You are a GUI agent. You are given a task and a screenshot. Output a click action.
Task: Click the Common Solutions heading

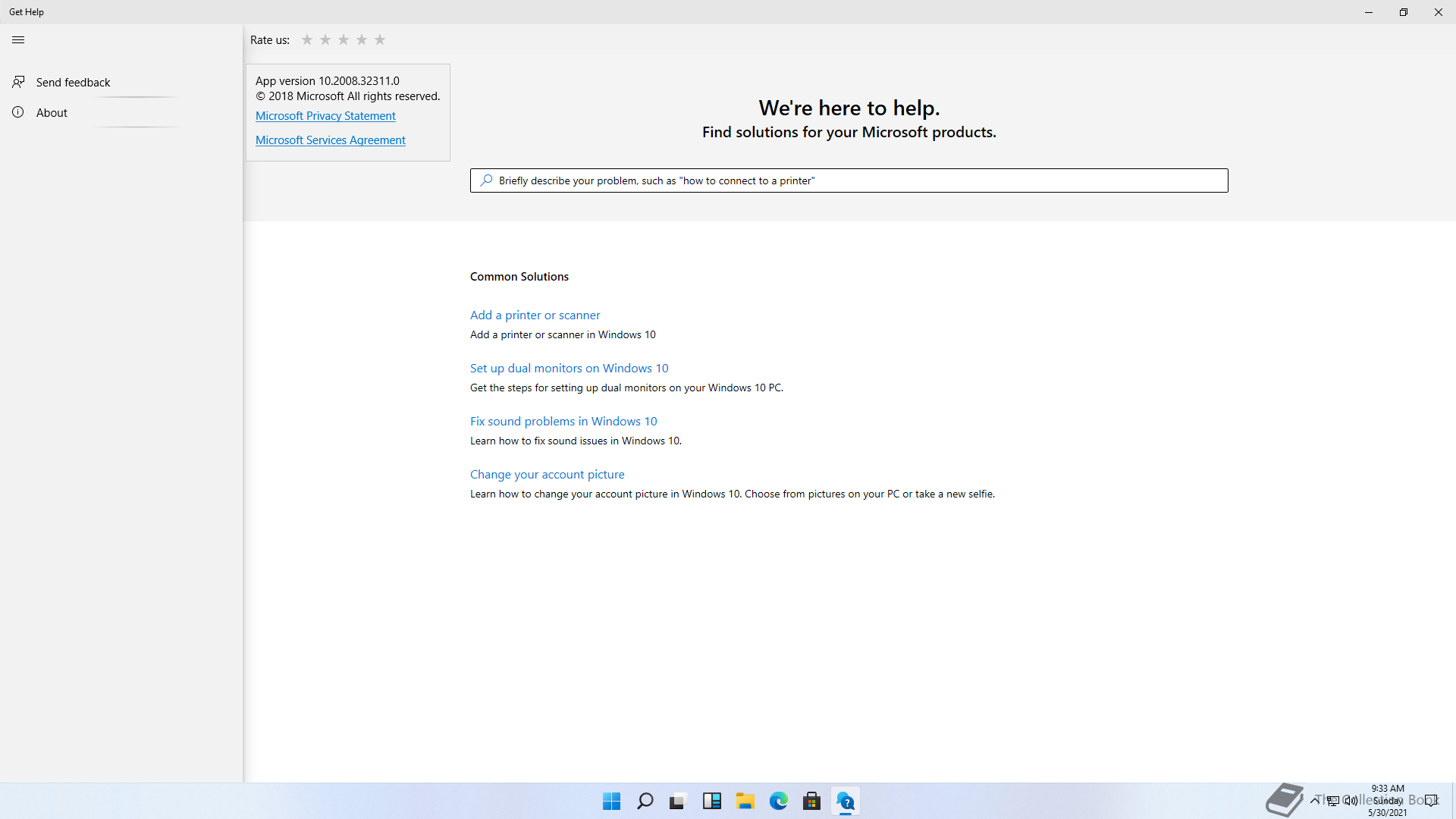pos(519,277)
